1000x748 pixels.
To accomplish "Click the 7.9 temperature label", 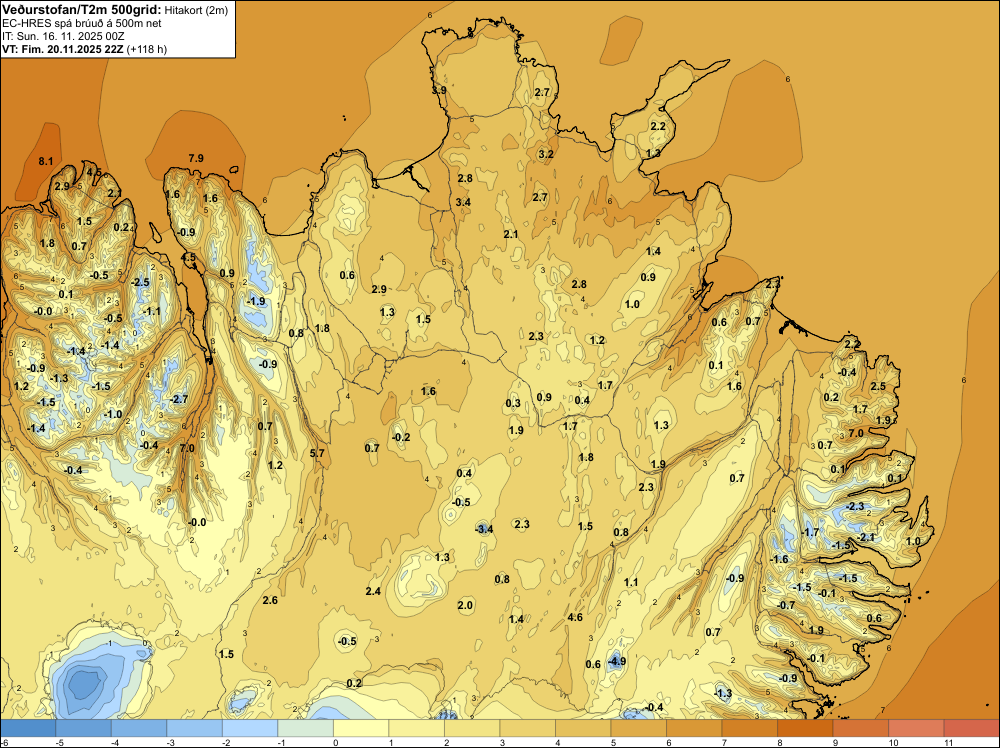I will (x=196, y=158).
